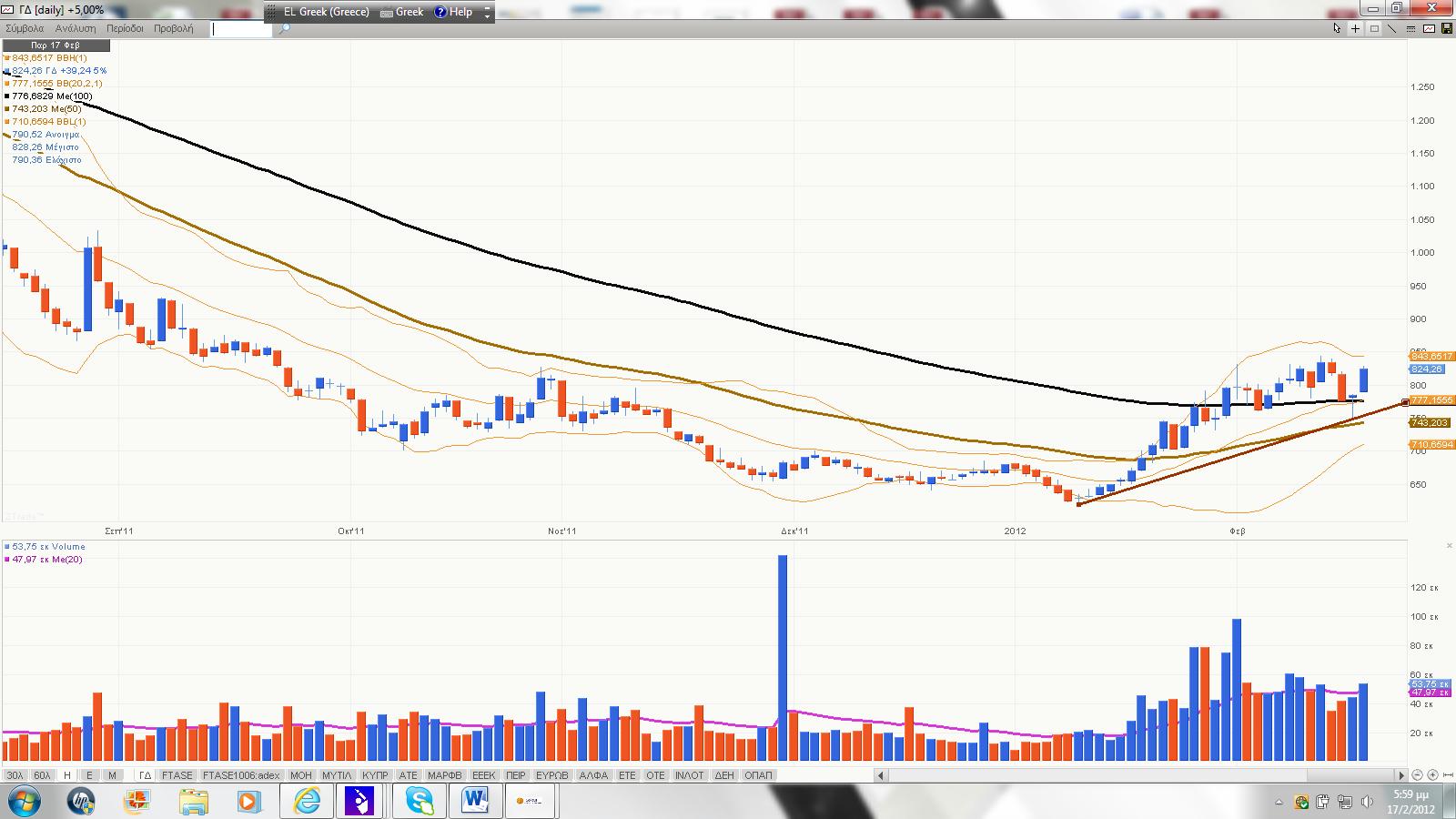Open the Ανάλυση menu
The height and width of the screenshot is (819, 1456).
click(x=75, y=28)
